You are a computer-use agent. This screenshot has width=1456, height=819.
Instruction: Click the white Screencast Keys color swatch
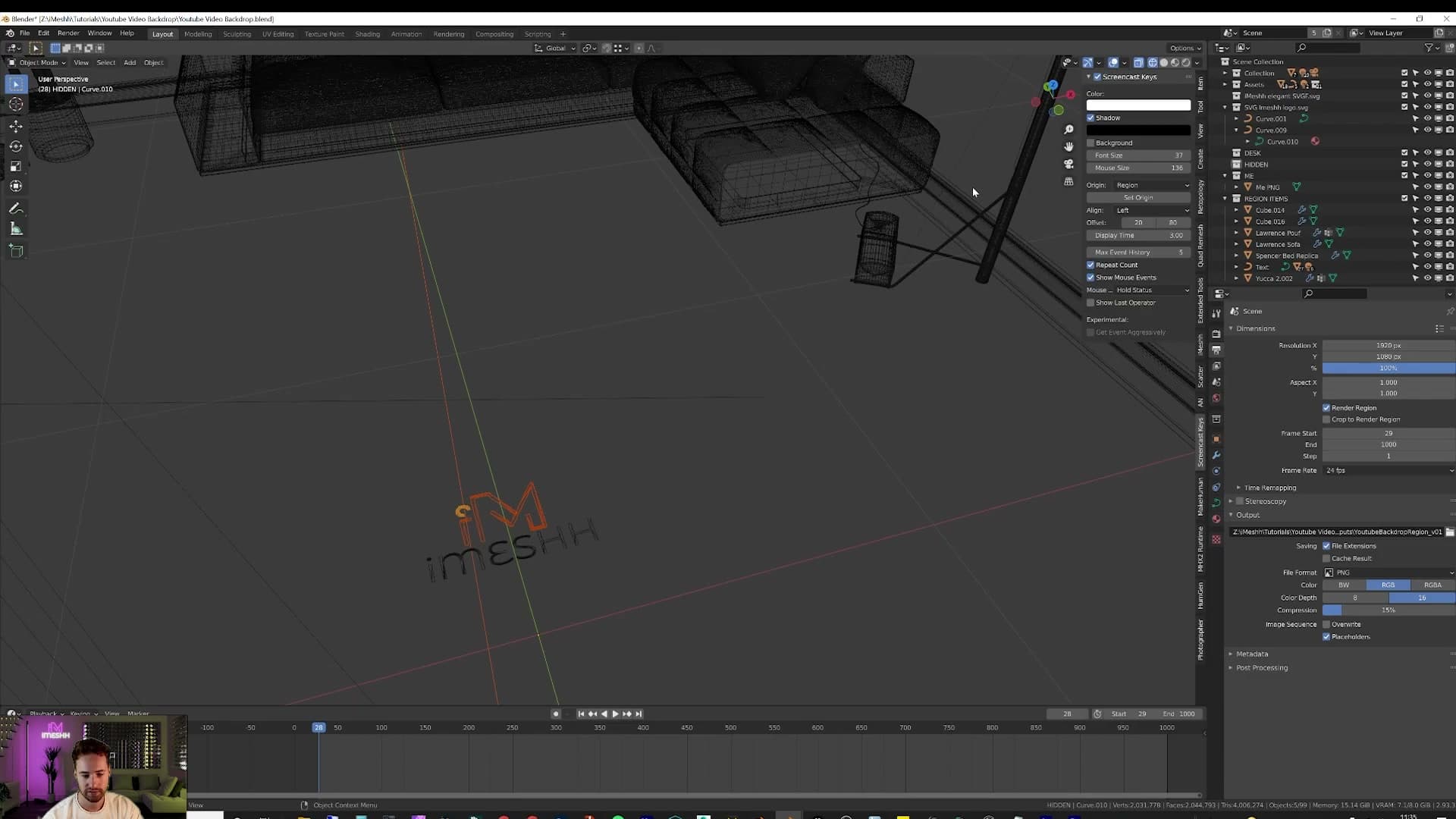pyautogui.click(x=1138, y=105)
